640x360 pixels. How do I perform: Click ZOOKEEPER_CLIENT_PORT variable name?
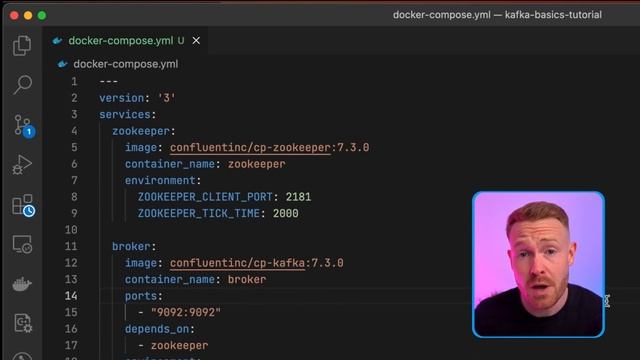205,197
